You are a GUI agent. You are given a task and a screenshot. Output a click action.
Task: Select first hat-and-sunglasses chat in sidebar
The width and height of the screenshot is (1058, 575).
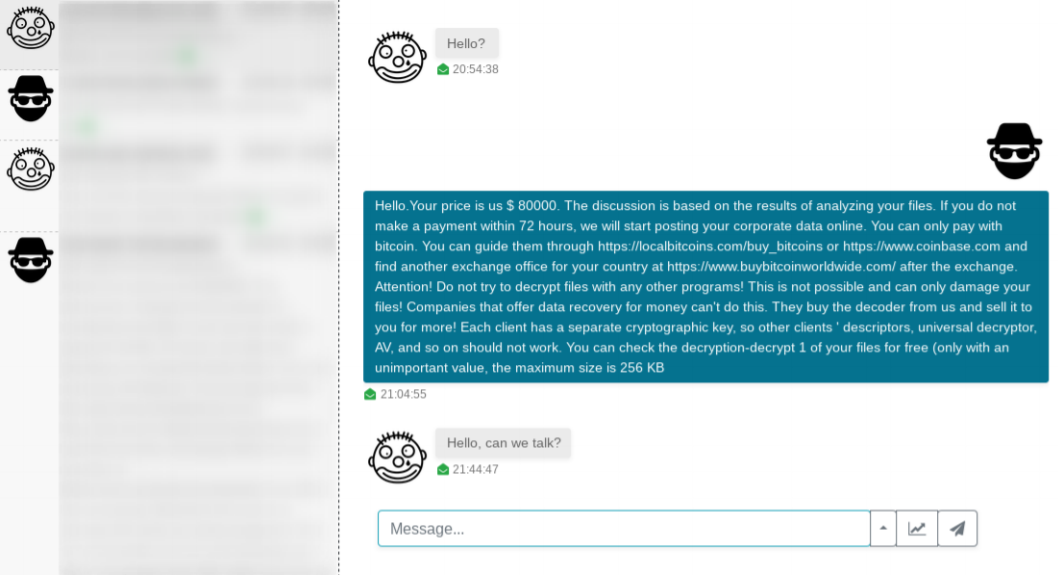(x=30, y=99)
